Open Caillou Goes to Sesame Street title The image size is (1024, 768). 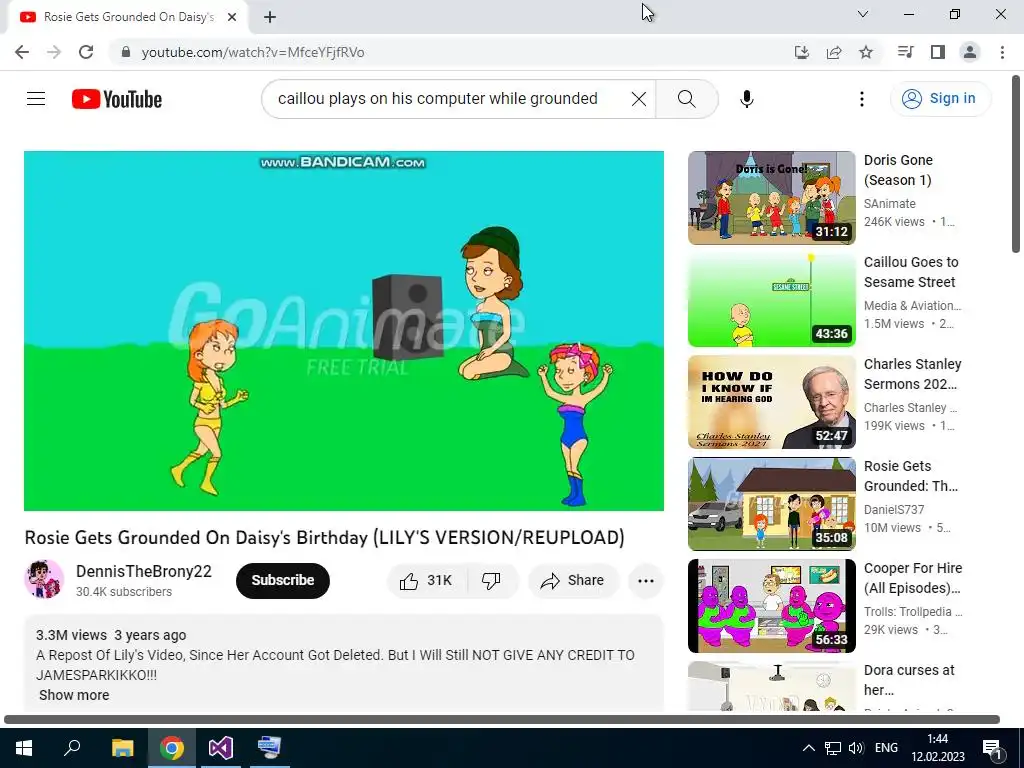911,272
